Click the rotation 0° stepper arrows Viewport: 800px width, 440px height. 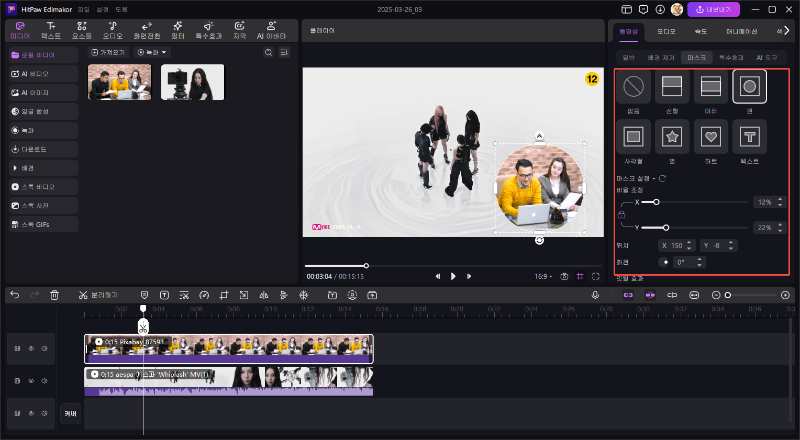tap(699, 262)
